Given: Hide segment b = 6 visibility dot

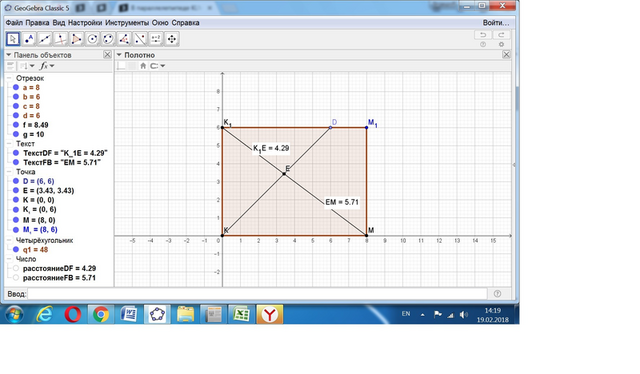Looking at the screenshot, I should coord(16,97).
